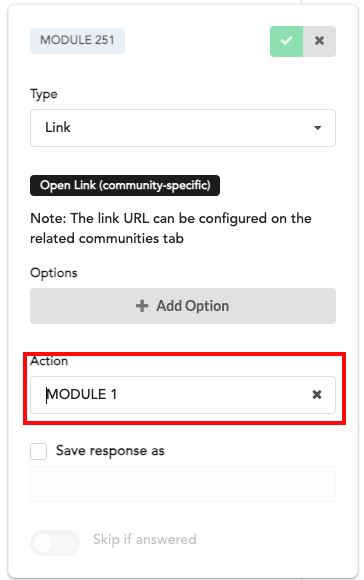Cancel editing with the gray X button
The height and width of the screenshot is (580, 364).
319,41
